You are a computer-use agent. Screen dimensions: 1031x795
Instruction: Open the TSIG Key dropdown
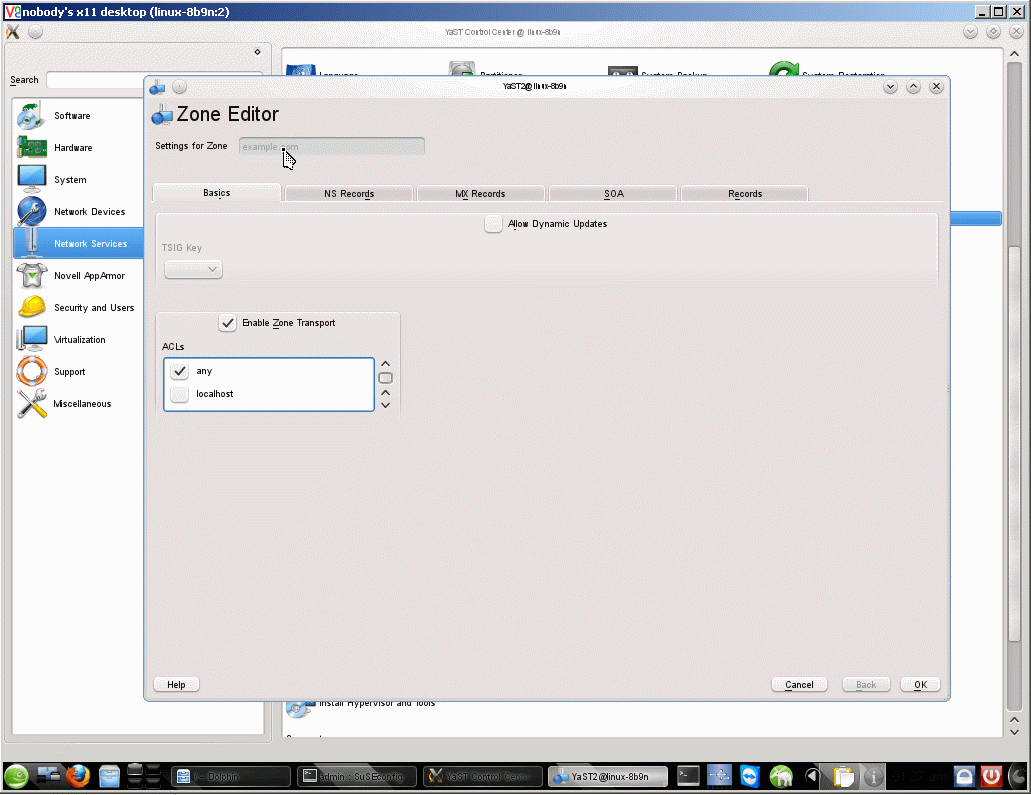pyautogui.click(x=193, y=269)
